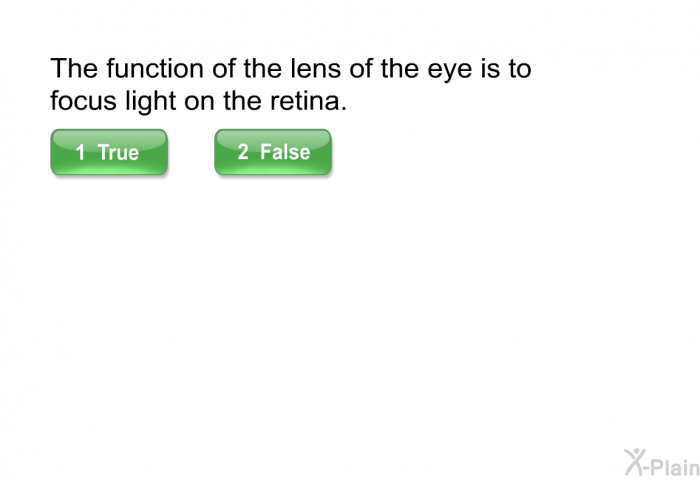This screenshot has height=480, width=700.
Task: Click the number 2 on the False button
Action: coord(243,153)
